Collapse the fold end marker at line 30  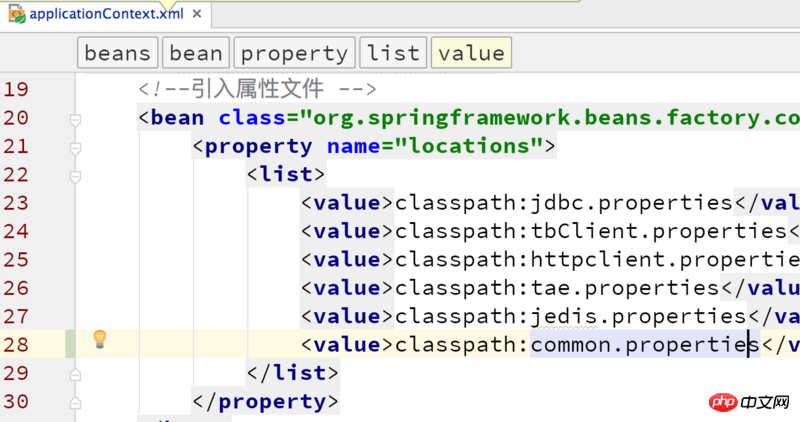point(76,403)
